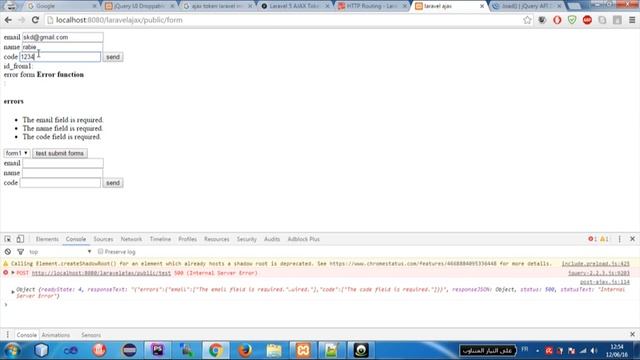
Task: Open the Security DevTools tab
Action: click(247, 239)
